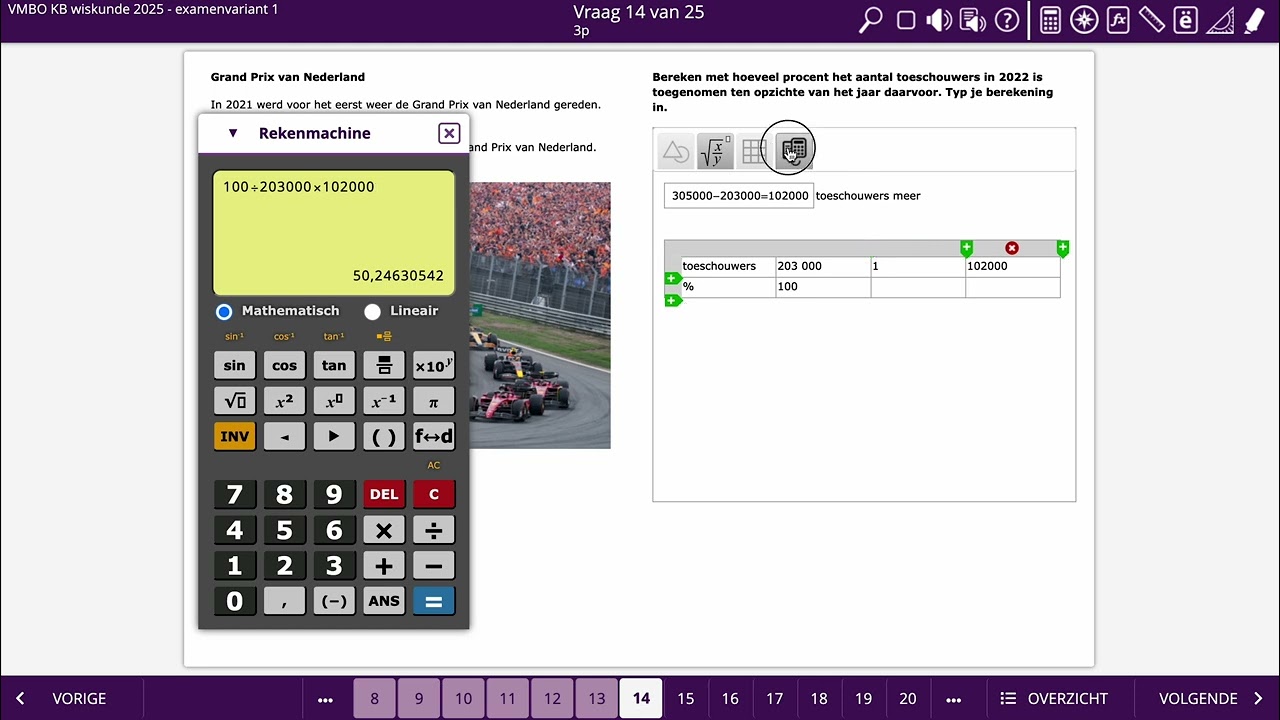Move cursor right with right arrow key
The width and height of the screenshot is (1280, 720).
tap(334, 436)
